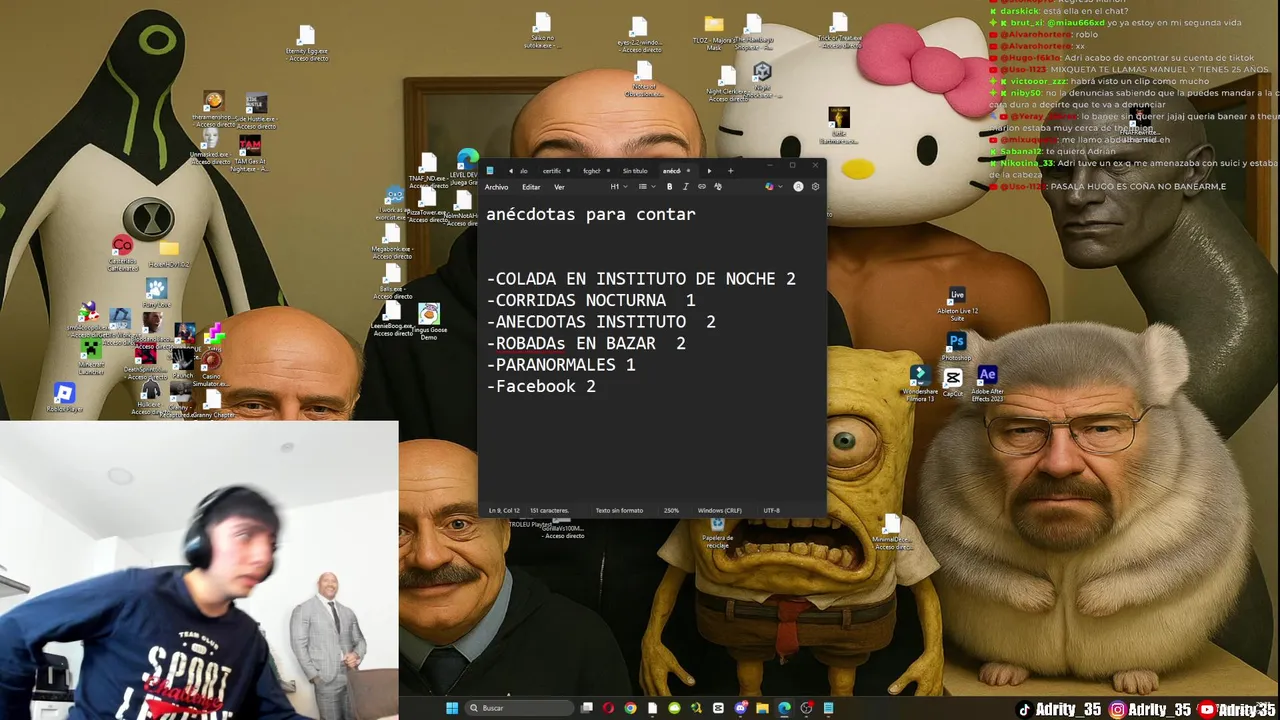Clear formatting icon in Notepad toolbar
Screen dimensions: 1280x720
(718, 187)
